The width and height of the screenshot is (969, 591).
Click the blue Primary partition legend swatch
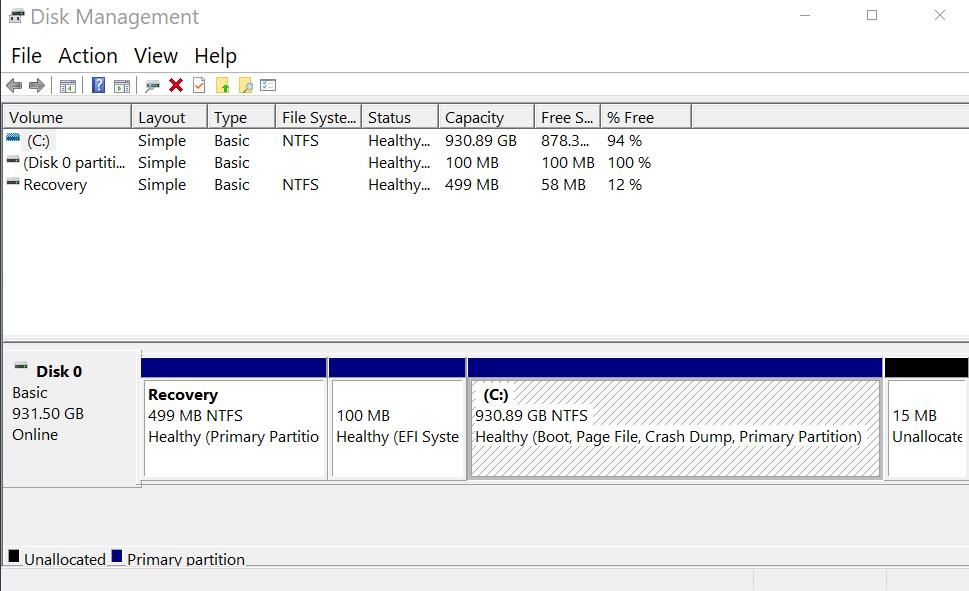[116, 556]
